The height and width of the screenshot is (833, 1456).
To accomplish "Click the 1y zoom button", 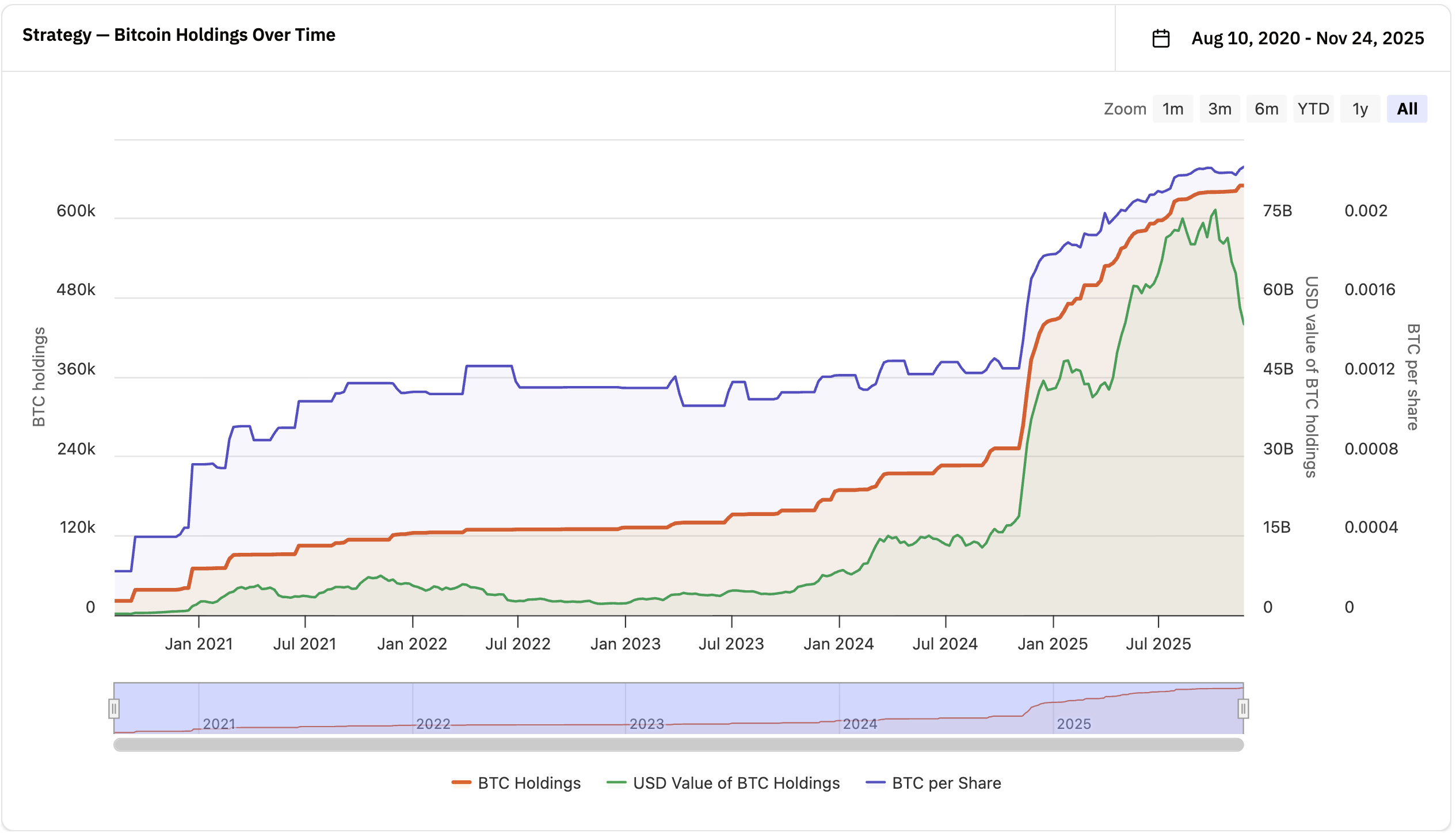I will point(1359,108).
